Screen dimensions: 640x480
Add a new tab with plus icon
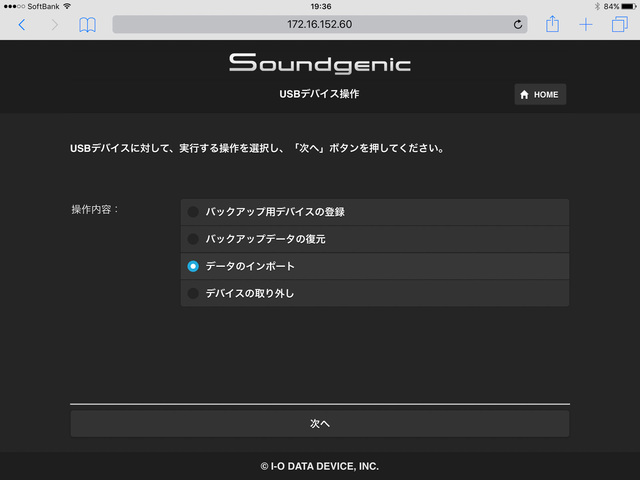(586, 24)
